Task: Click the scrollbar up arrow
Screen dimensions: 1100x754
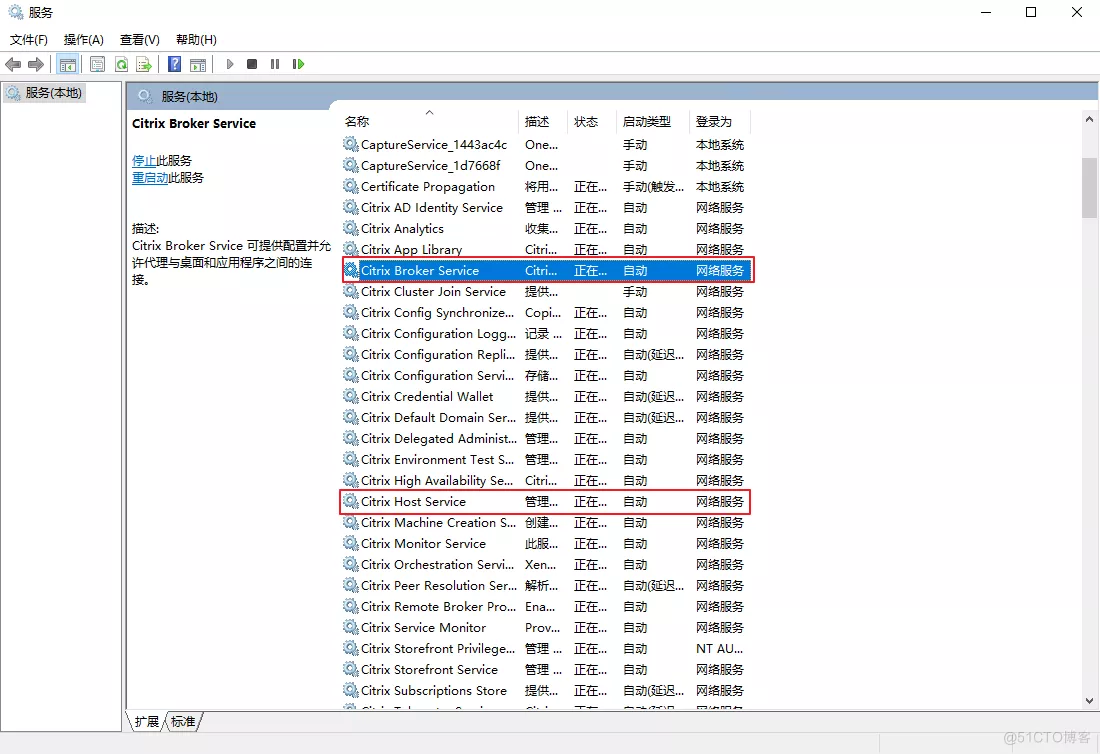Action: 1089,120
